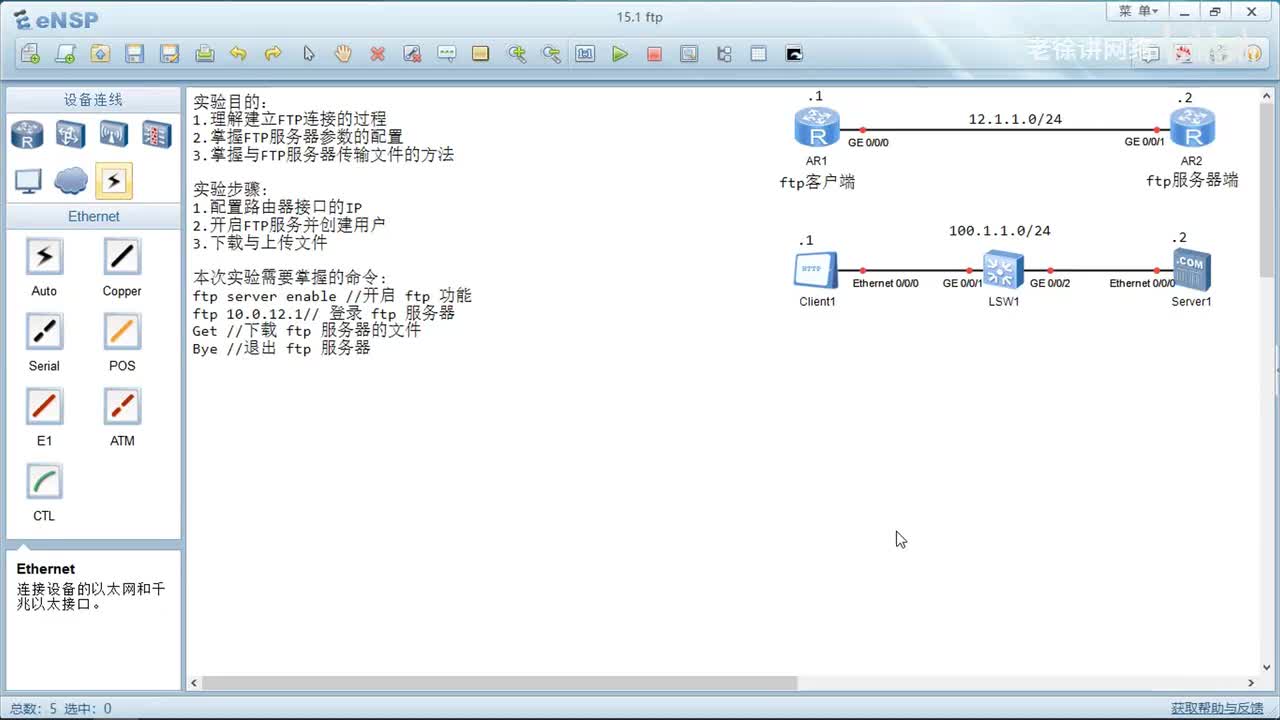Open the settings gear icon

click(1219, 54)
